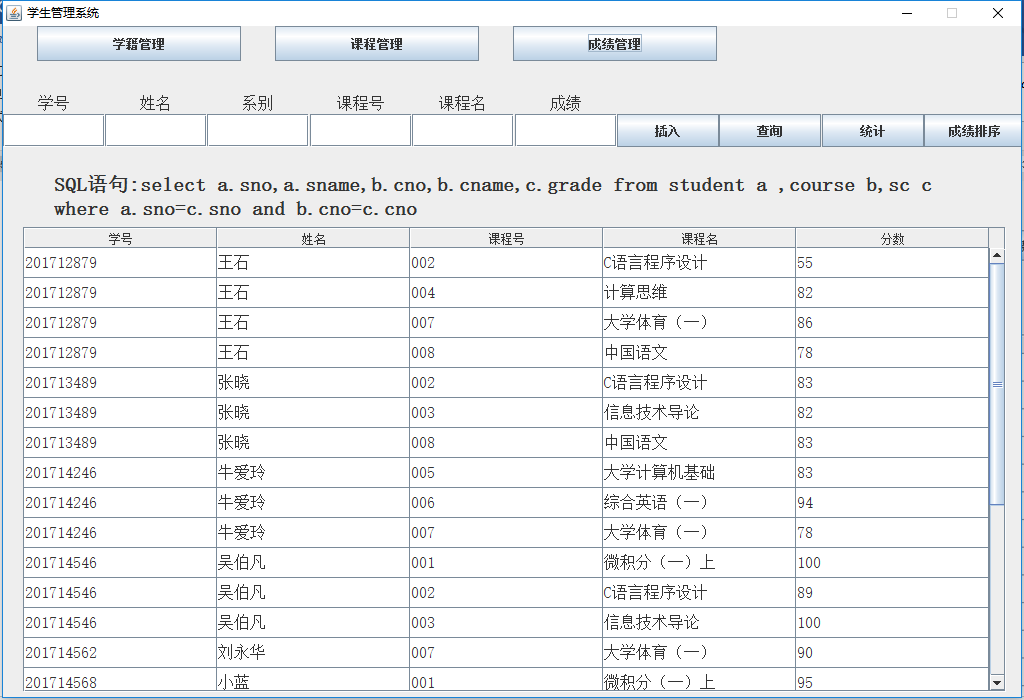Select the score cell 90
The width and height of the screenshot is (1024, 700).
(892, 652)
